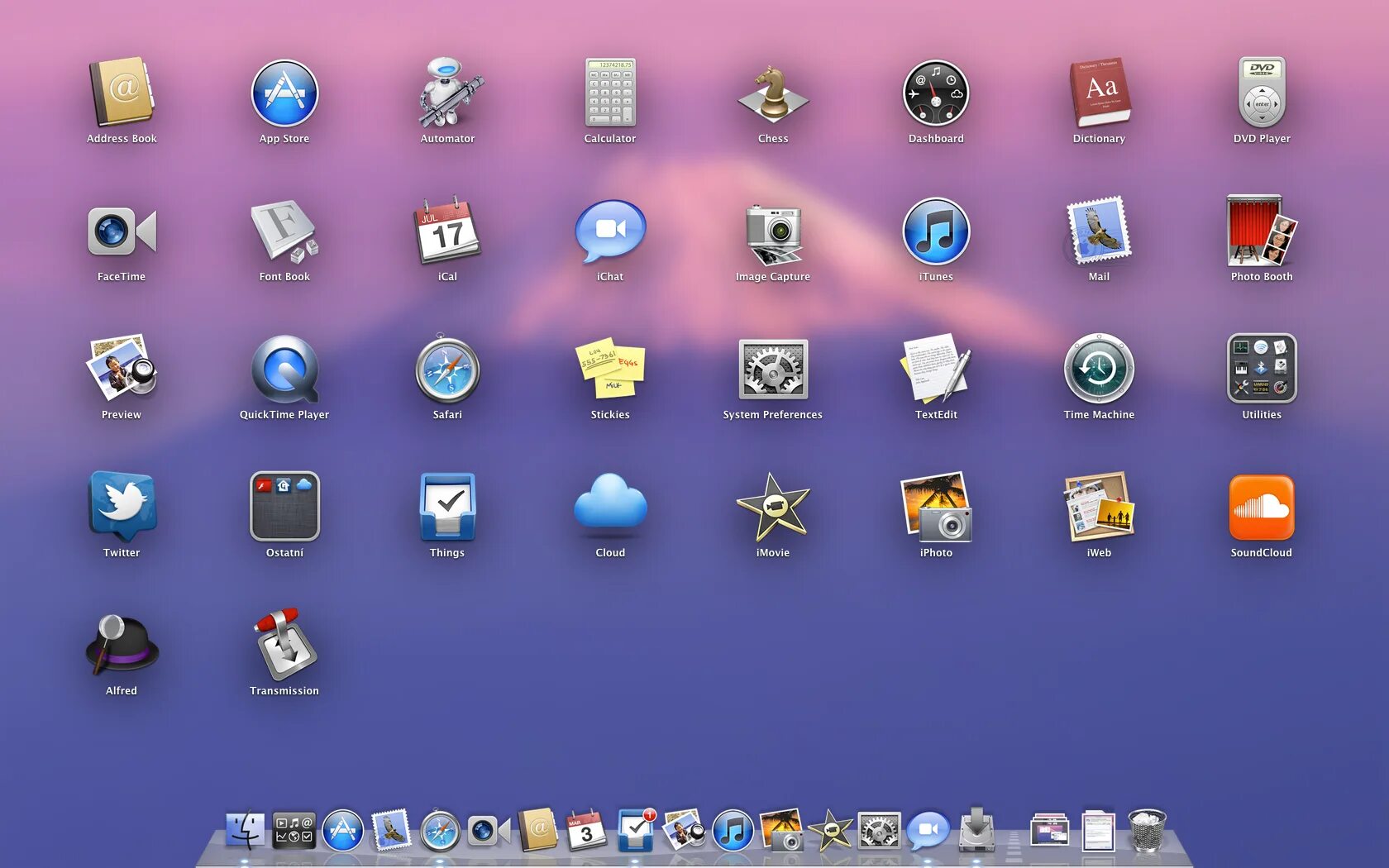Open iCal in Launchpad grid
This screenshot has height=868, width=1389.
tap(447, 231)
